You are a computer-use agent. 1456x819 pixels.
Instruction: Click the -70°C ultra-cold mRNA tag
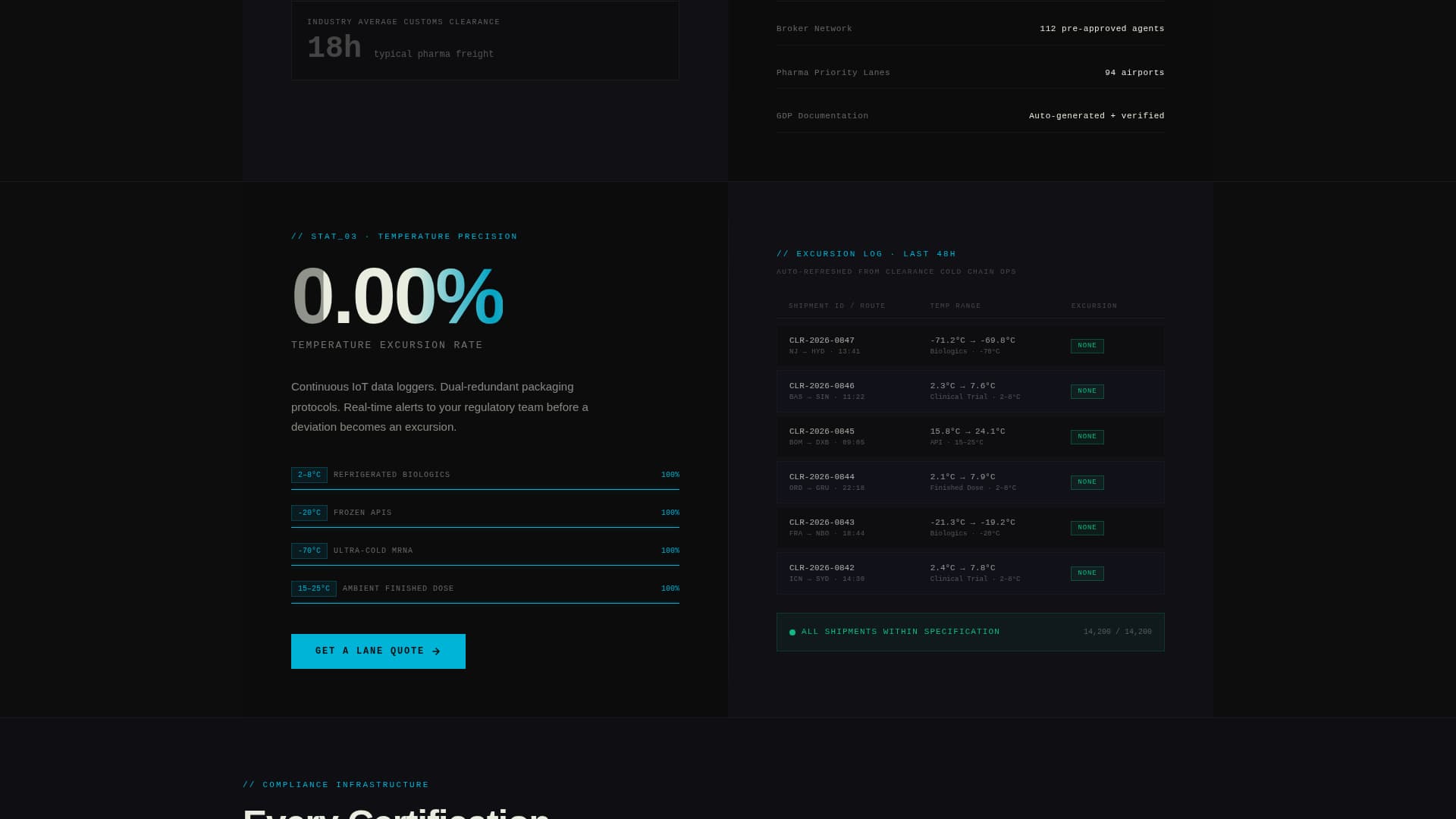pos(309,551)
